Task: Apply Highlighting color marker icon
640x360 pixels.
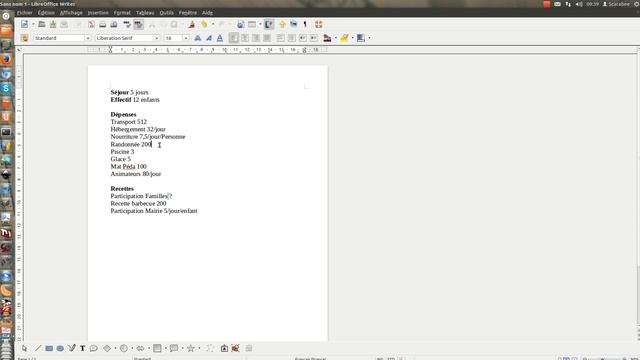Action: (344, 38)
